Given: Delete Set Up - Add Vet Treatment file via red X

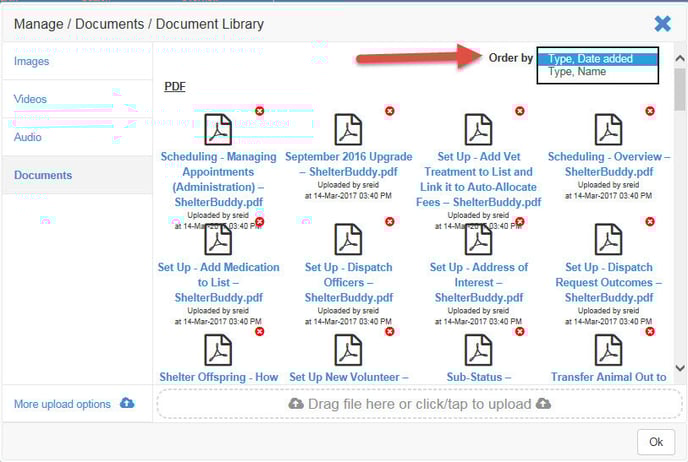Looking at the screenshot, I should click(520, 110).
